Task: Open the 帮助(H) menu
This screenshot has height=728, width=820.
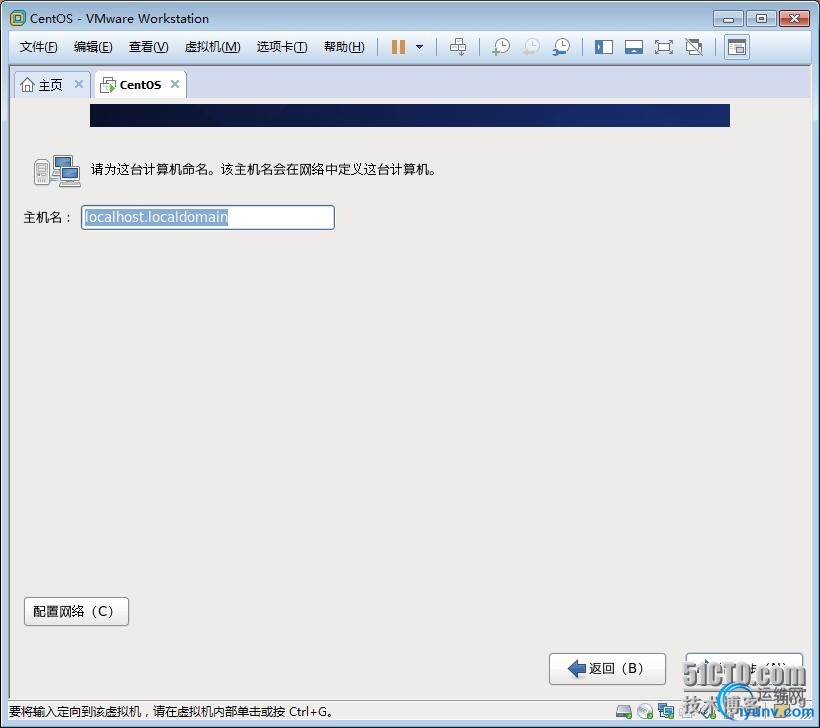Action: coord(344,47)
